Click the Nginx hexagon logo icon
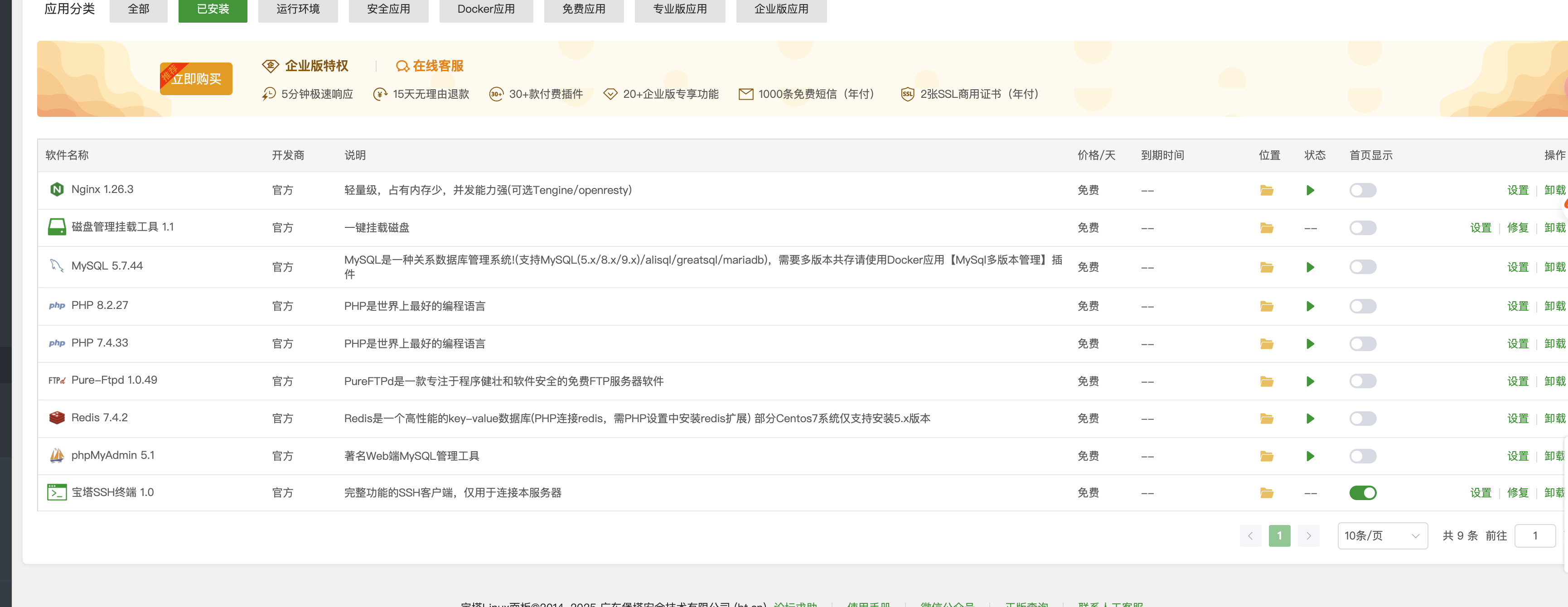This screenshot has width=1568, height=607. (x=57, y=189)
